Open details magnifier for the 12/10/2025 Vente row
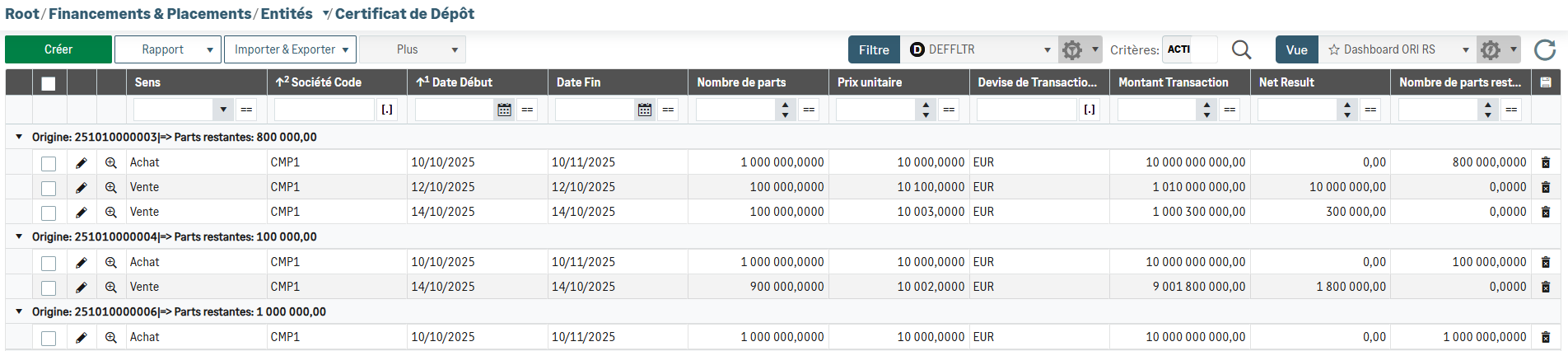This screenshot has height=351, width=1568. click(x=111, y=188)
